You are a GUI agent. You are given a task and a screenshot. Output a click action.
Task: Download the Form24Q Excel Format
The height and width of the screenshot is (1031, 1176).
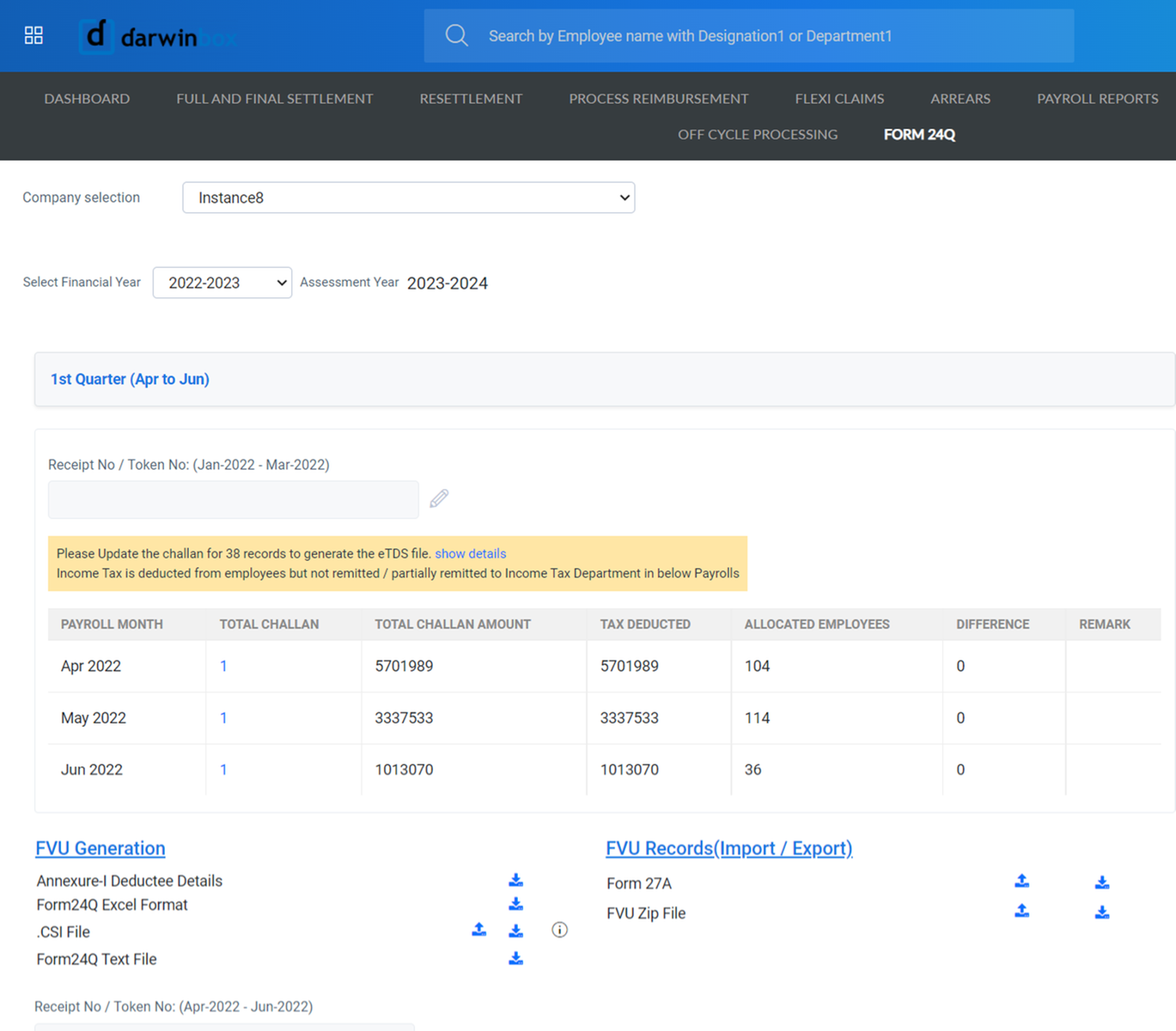click(x=515, y=904)
